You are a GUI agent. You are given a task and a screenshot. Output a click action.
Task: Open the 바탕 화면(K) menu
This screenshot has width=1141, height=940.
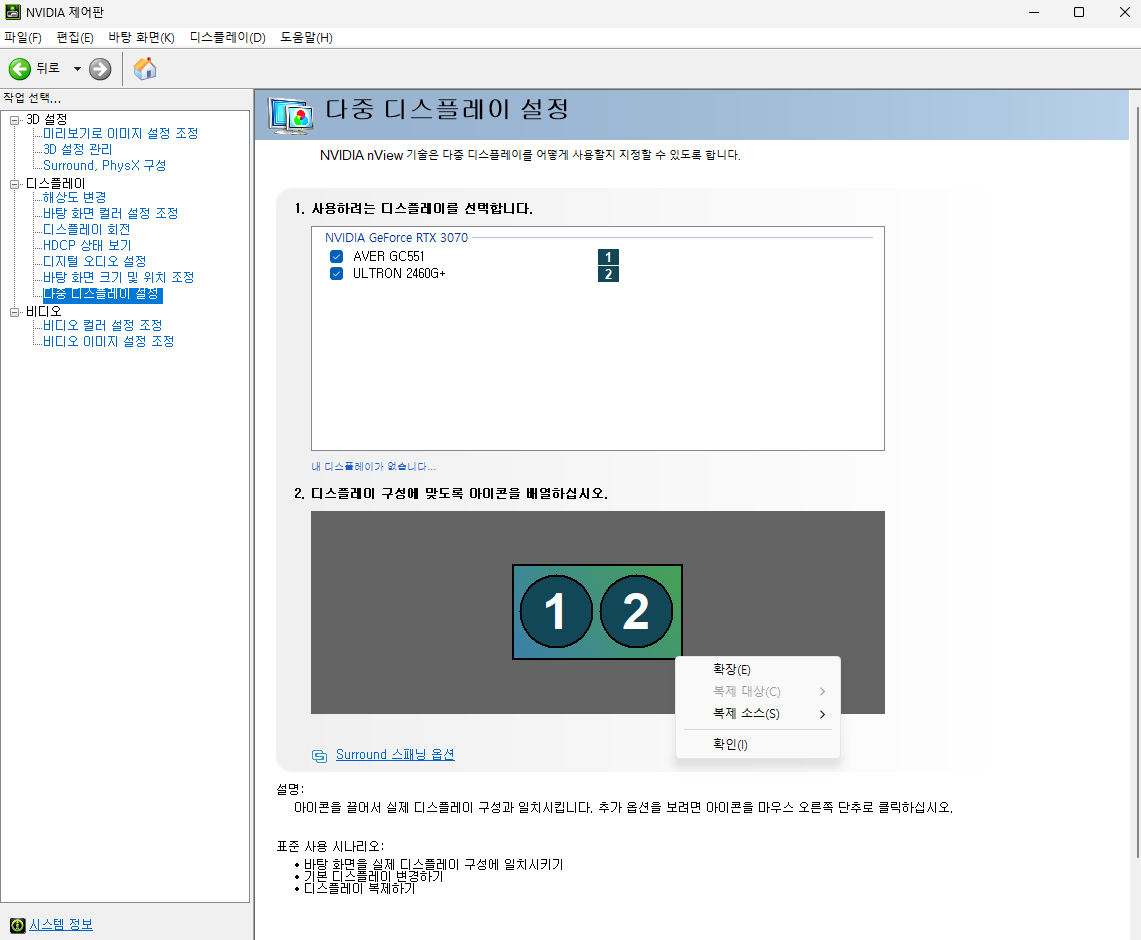click(x=141, y=38)
